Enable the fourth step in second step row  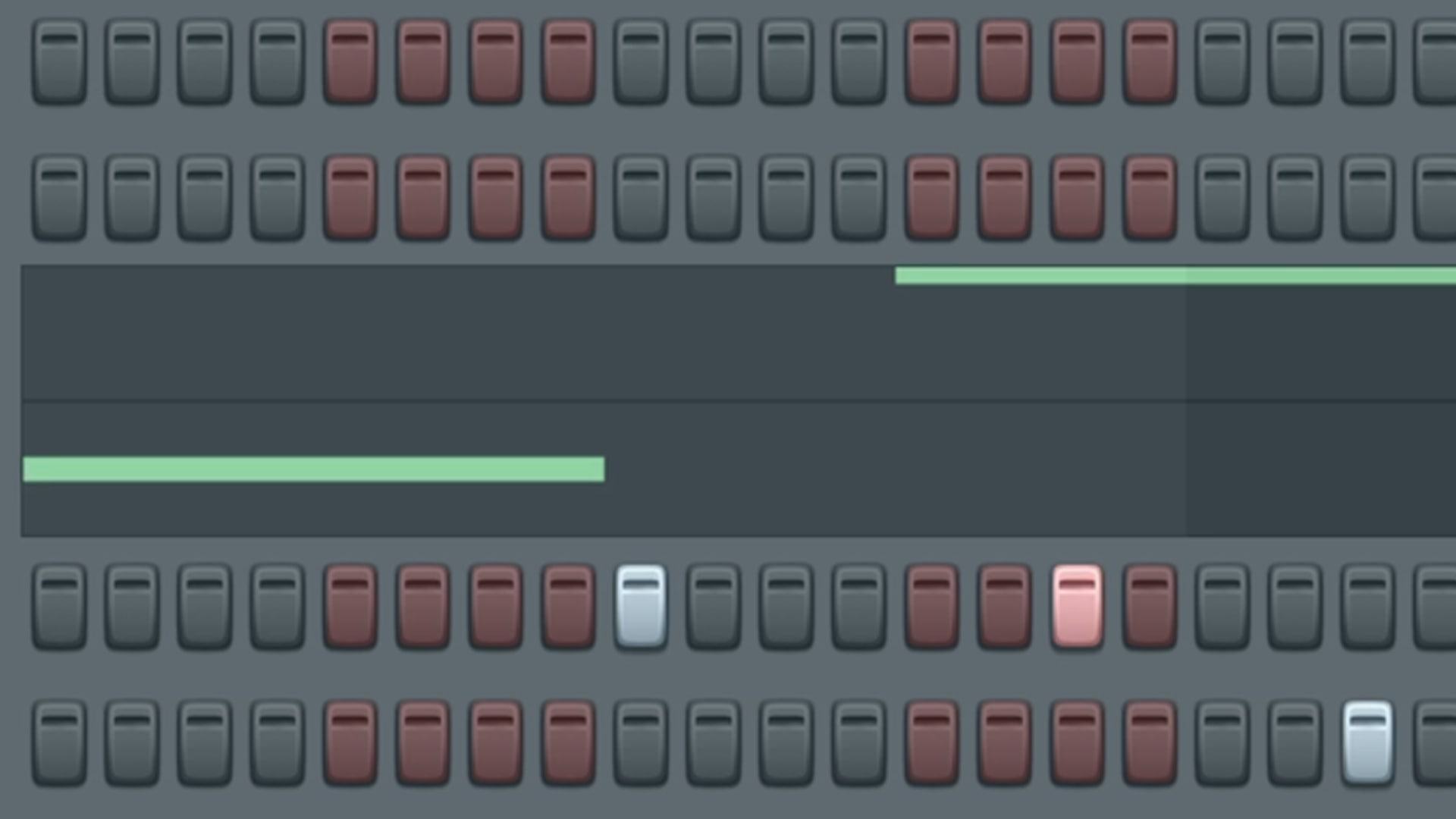pyautogui.click(x=278, y=198)
